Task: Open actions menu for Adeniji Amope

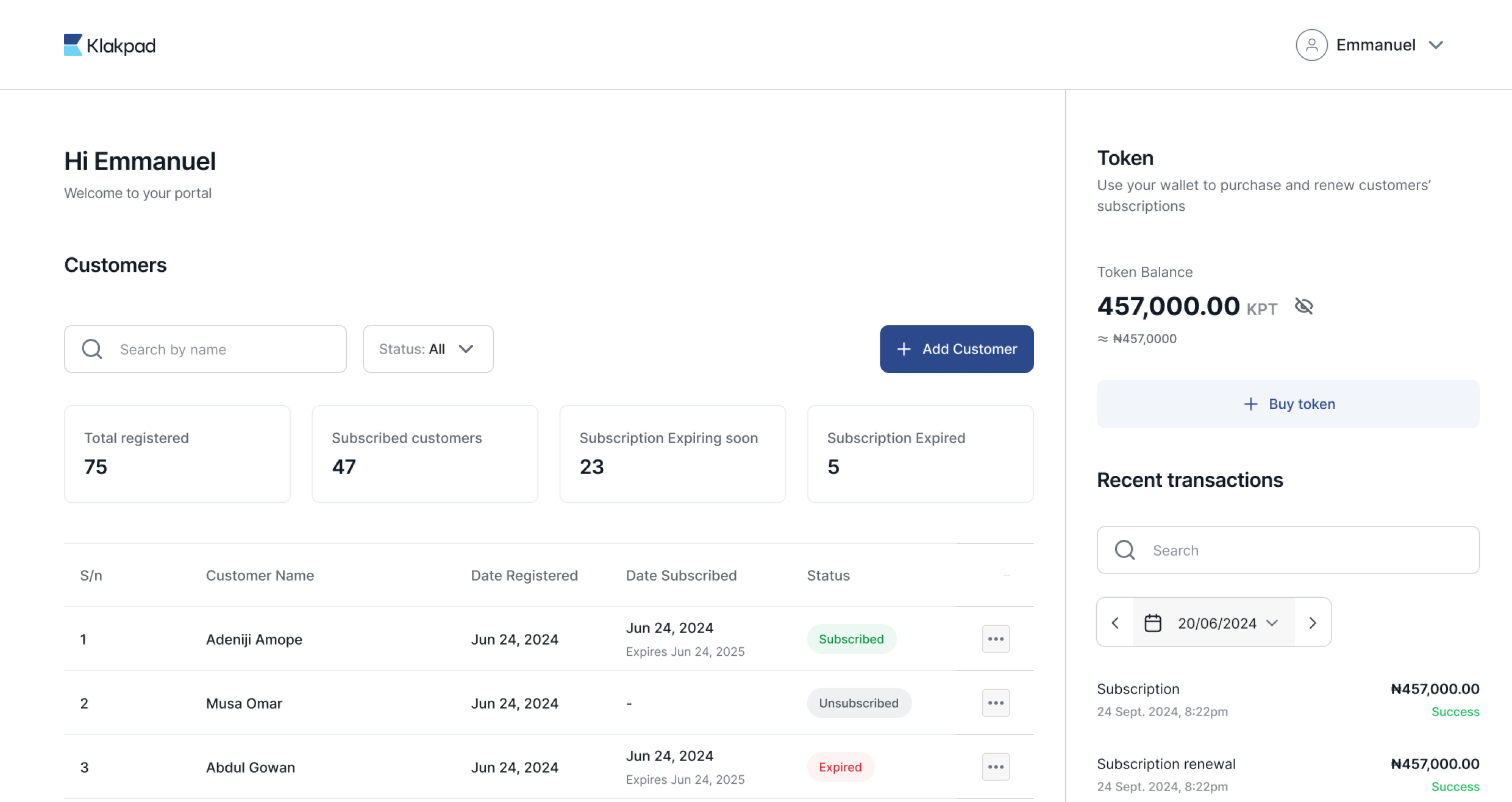Action: pos(995,639)
